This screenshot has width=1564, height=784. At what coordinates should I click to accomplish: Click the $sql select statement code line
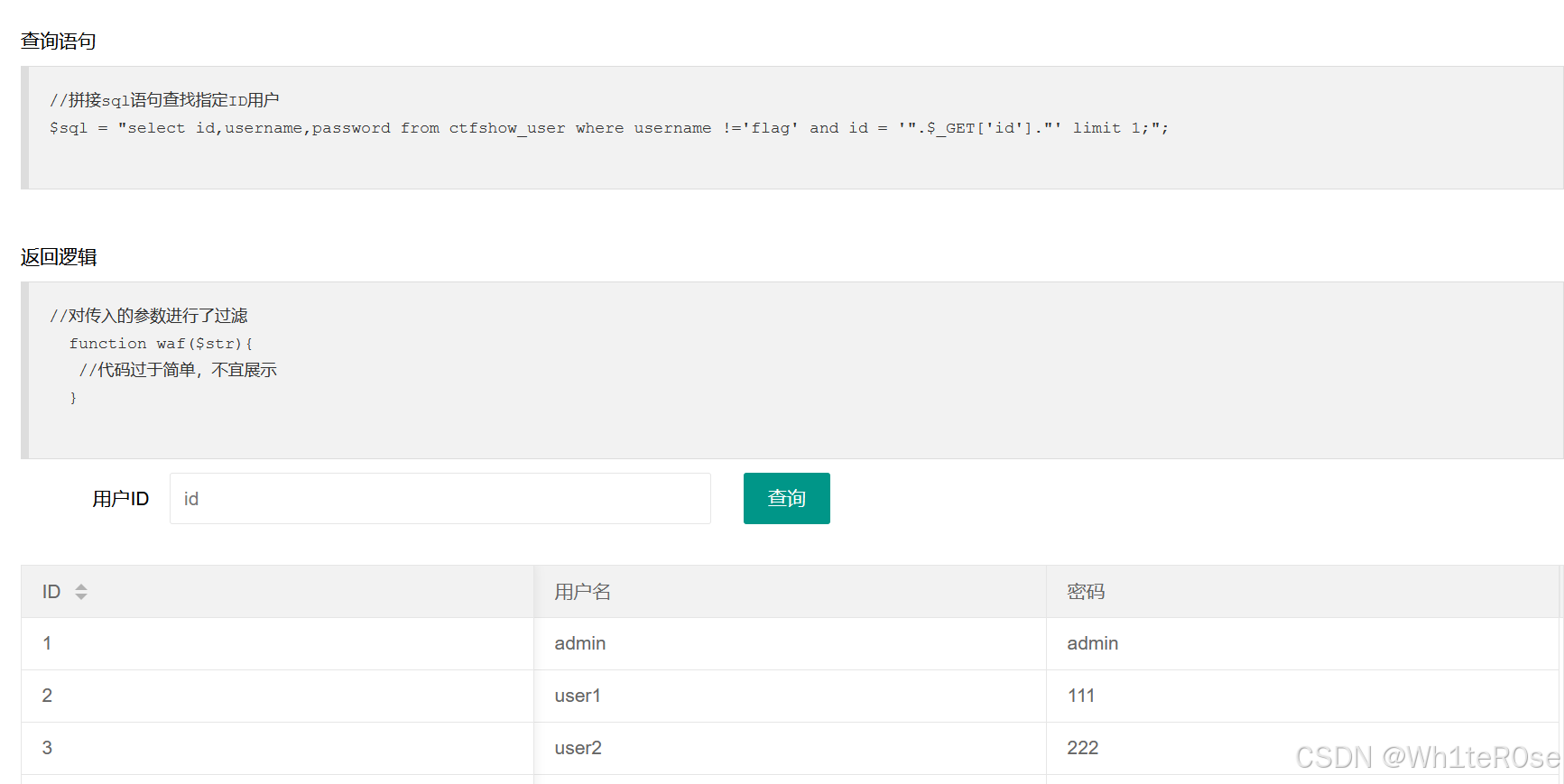[609, 128]
